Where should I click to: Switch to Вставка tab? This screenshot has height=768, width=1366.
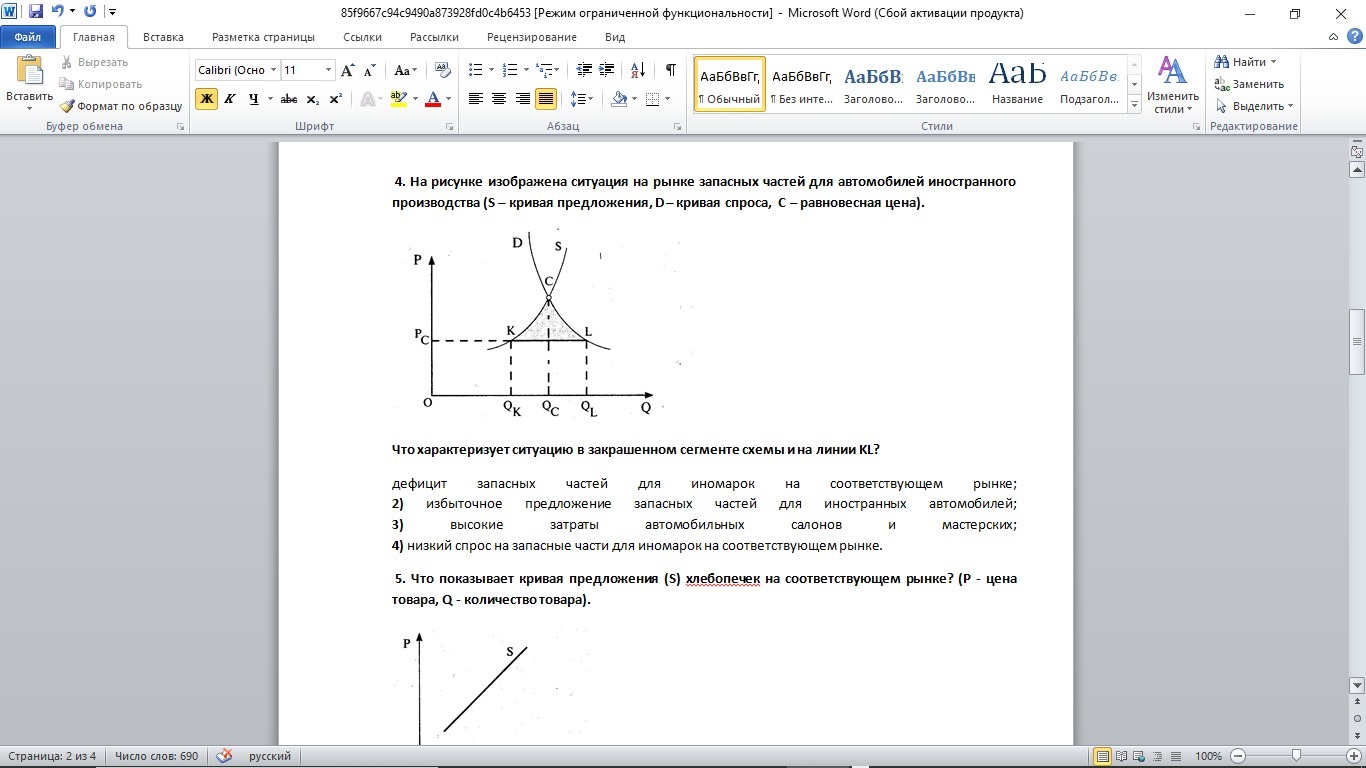tap(163, 37)
